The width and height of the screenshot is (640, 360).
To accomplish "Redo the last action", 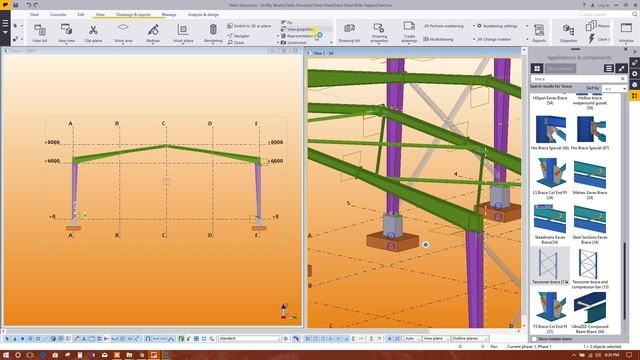I will pos(36,5).
